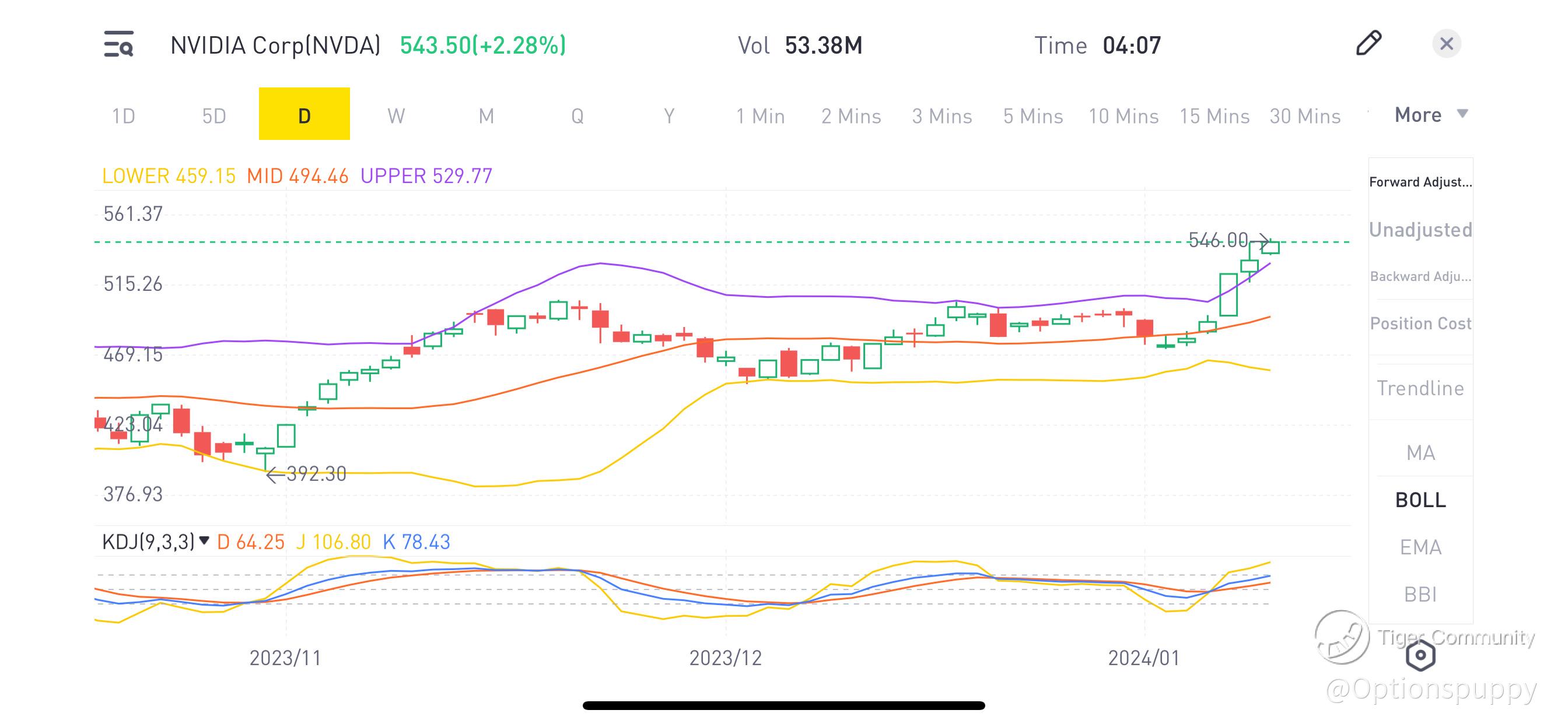Screen dimensions: 1568x724
Task: Click the 546.00 high price marker
Action: pos(1219,240)
